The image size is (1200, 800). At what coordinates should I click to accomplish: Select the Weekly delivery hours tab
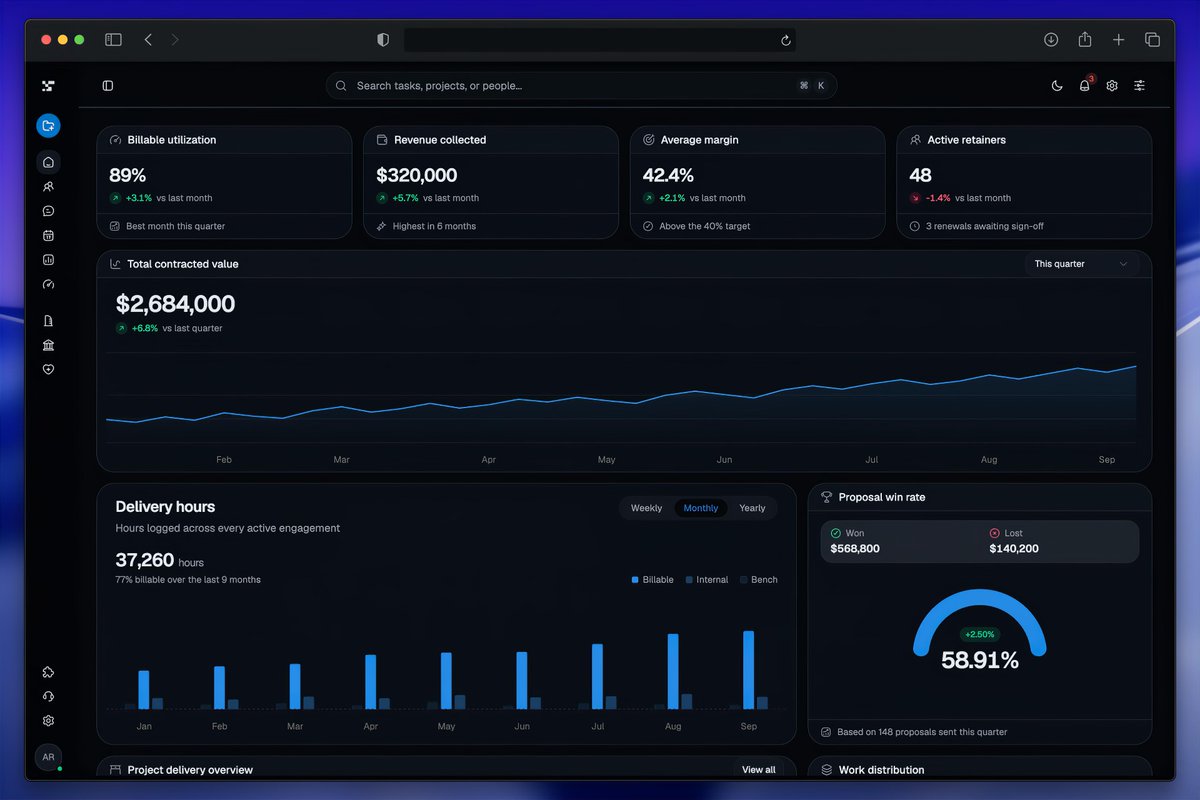646,508
